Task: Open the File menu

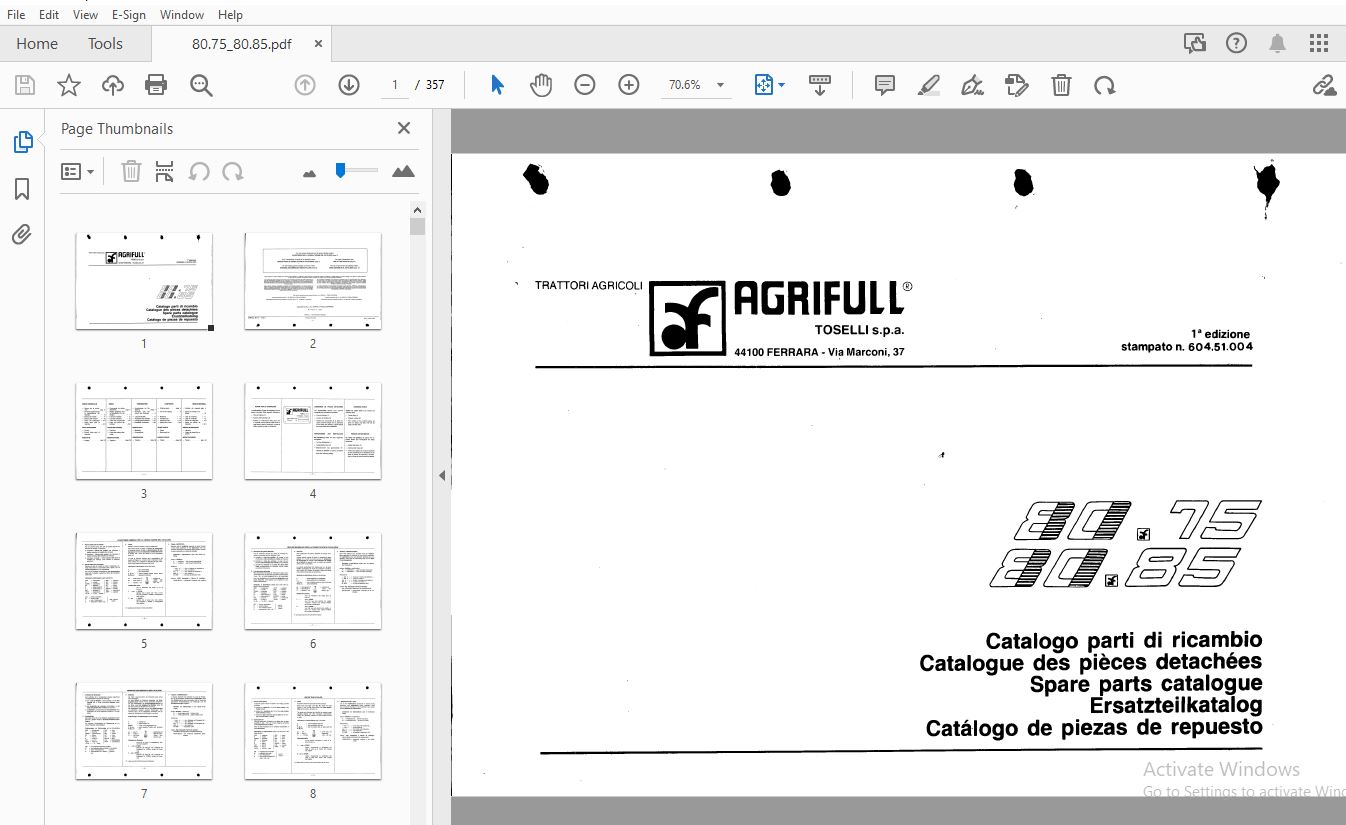Action: click(16, 14)
